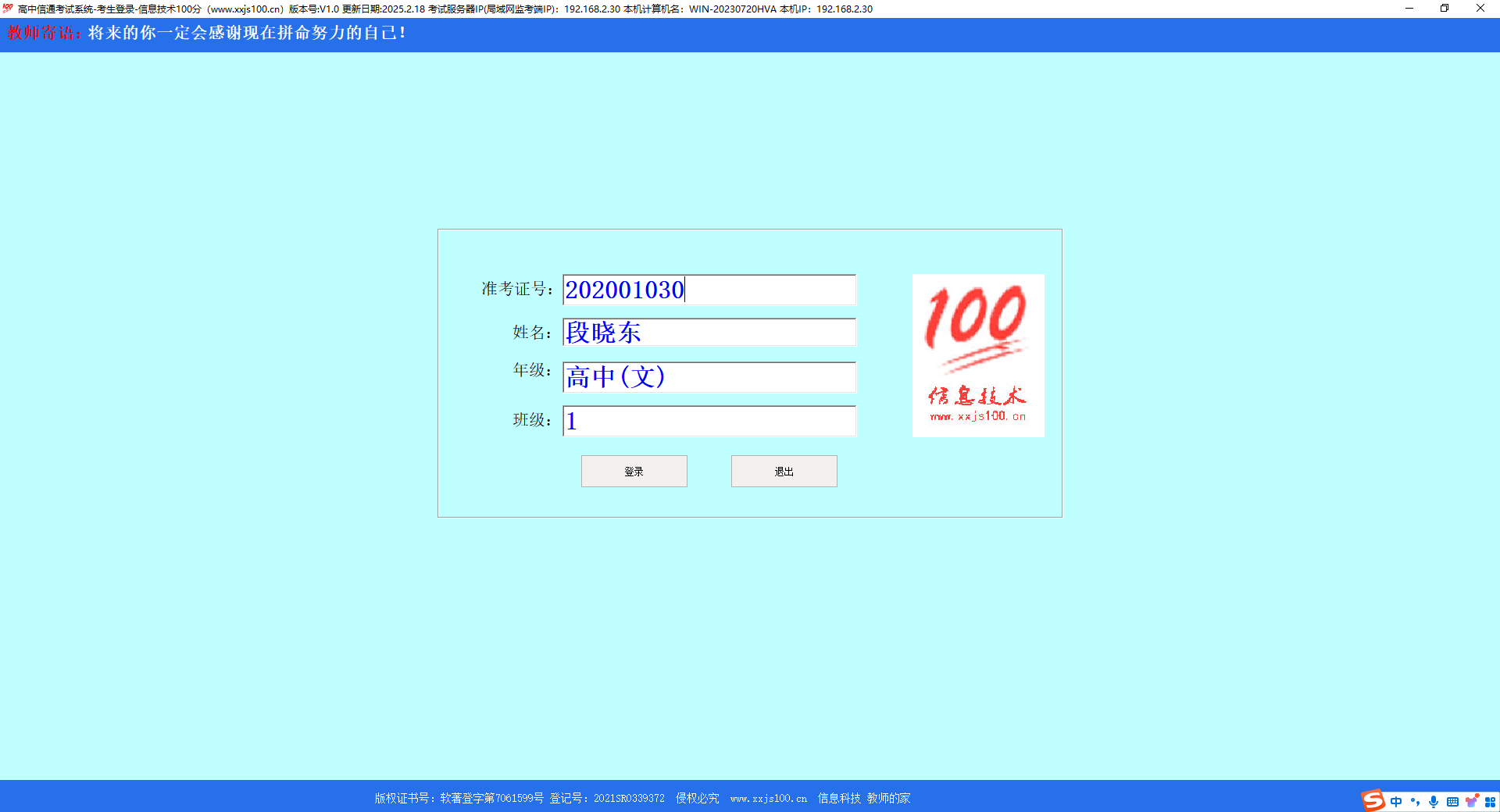
Task: Click the 退出 exit button
Action: coord(784,472)
